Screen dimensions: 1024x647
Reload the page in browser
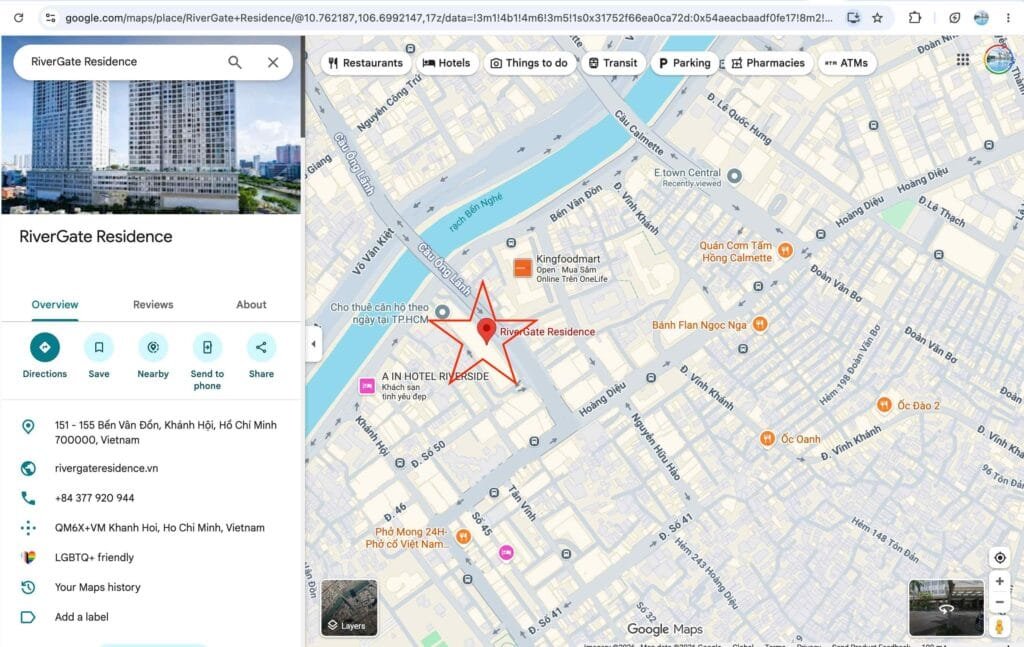tap(19, 18)
